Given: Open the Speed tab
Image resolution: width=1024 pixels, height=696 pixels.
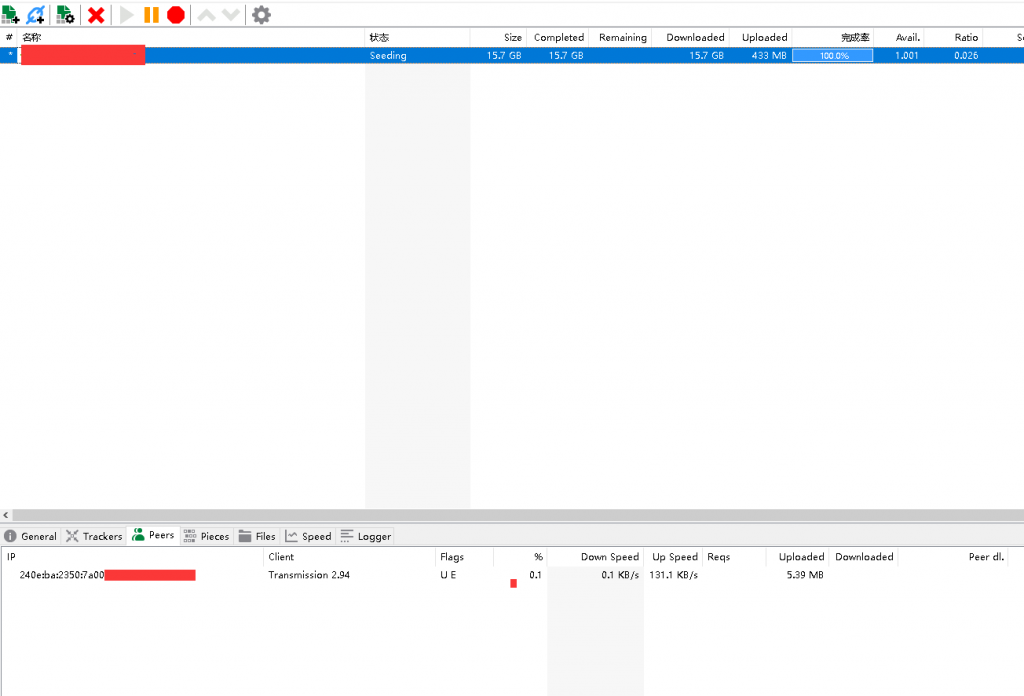Looking at the screenshot, I should 308,536.
